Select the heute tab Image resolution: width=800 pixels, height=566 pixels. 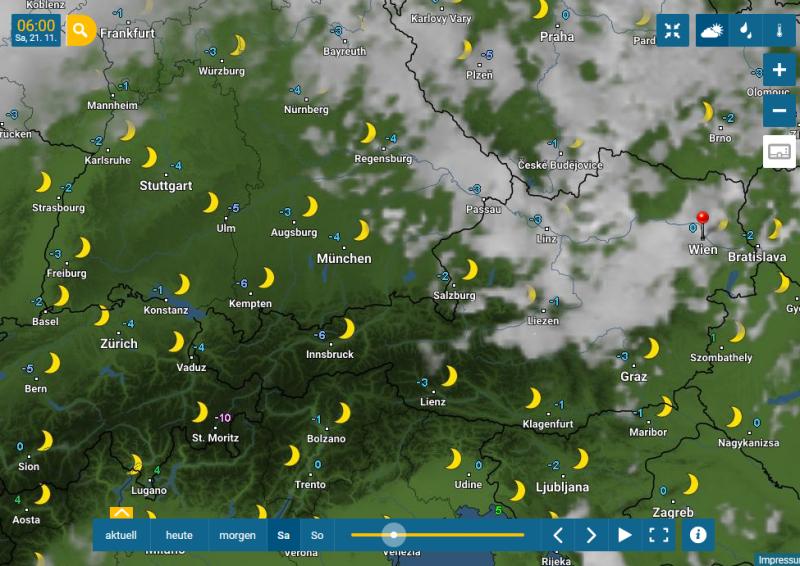[x=179, y=535]
